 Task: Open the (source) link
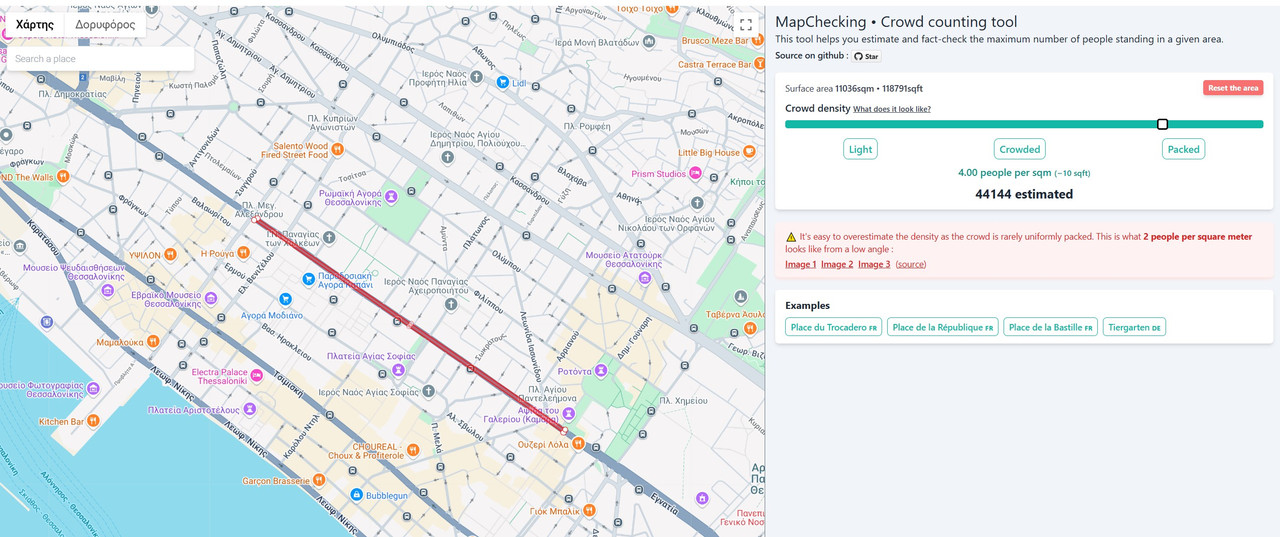(910, 264)
